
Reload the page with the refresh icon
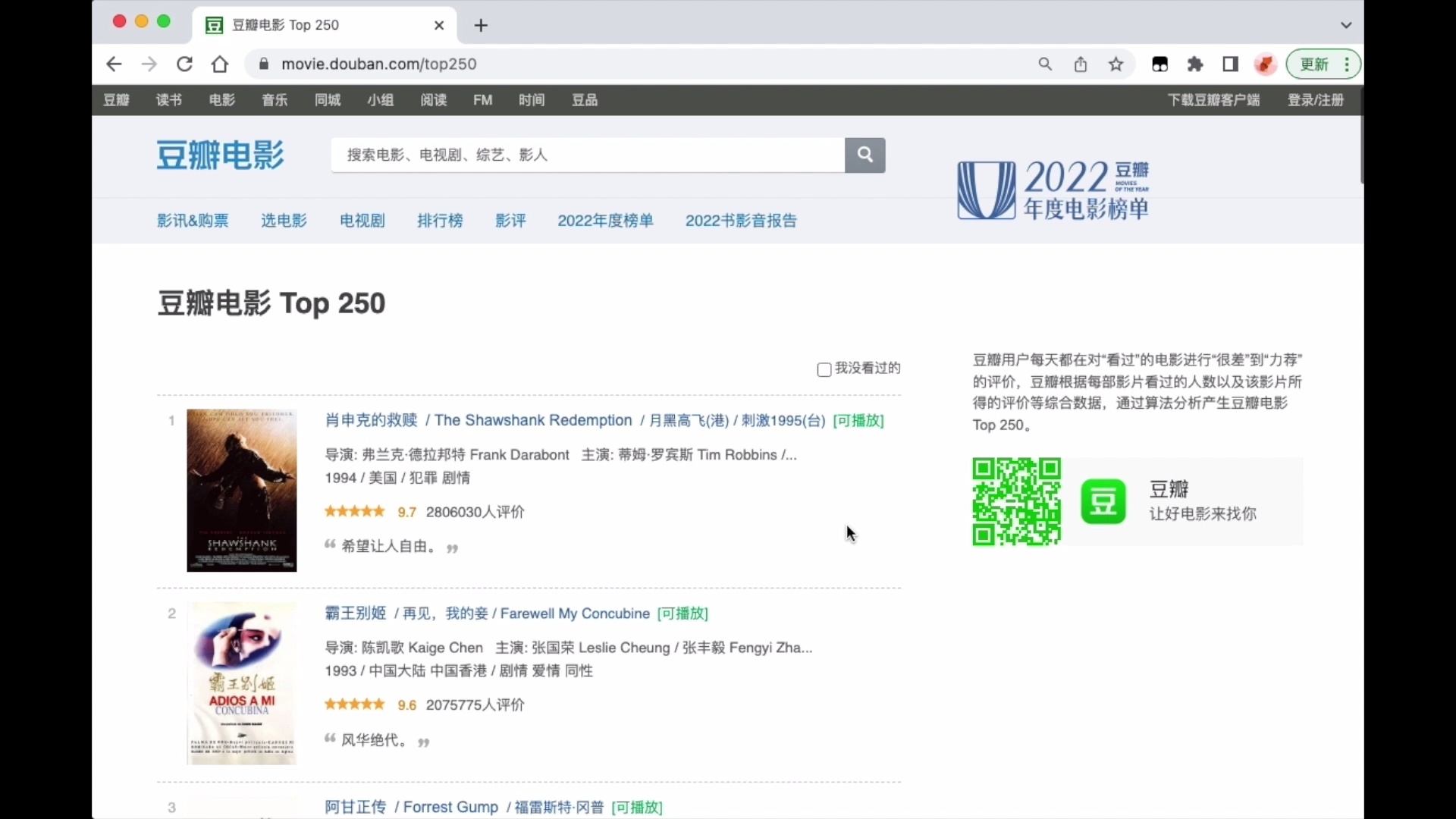[184, 64]
